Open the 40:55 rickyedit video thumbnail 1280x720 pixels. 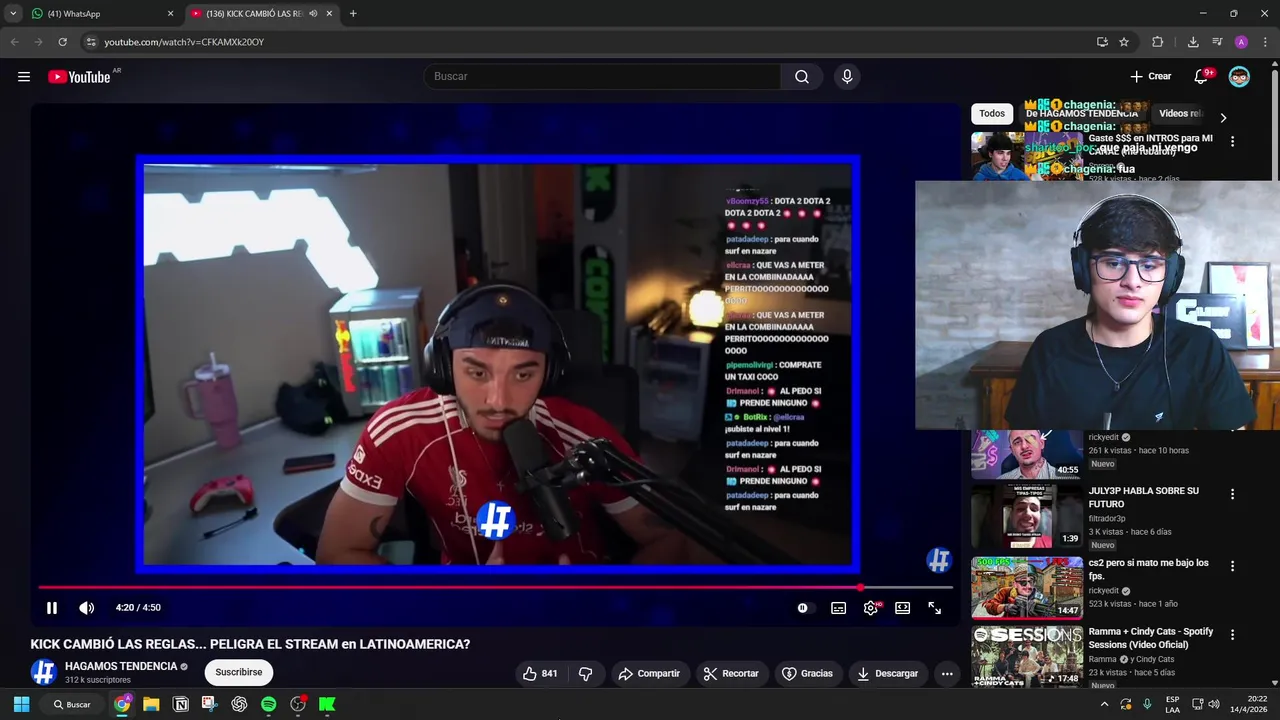1027,455
